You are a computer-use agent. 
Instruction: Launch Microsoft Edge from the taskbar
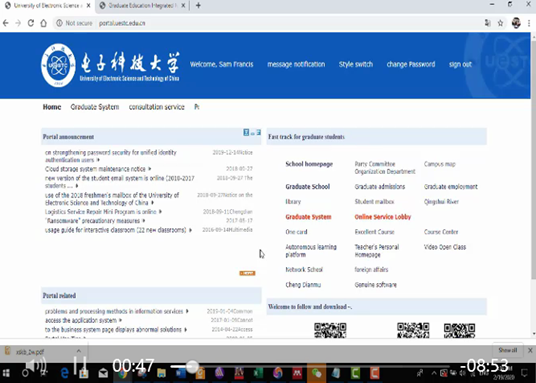click(64, 373)
